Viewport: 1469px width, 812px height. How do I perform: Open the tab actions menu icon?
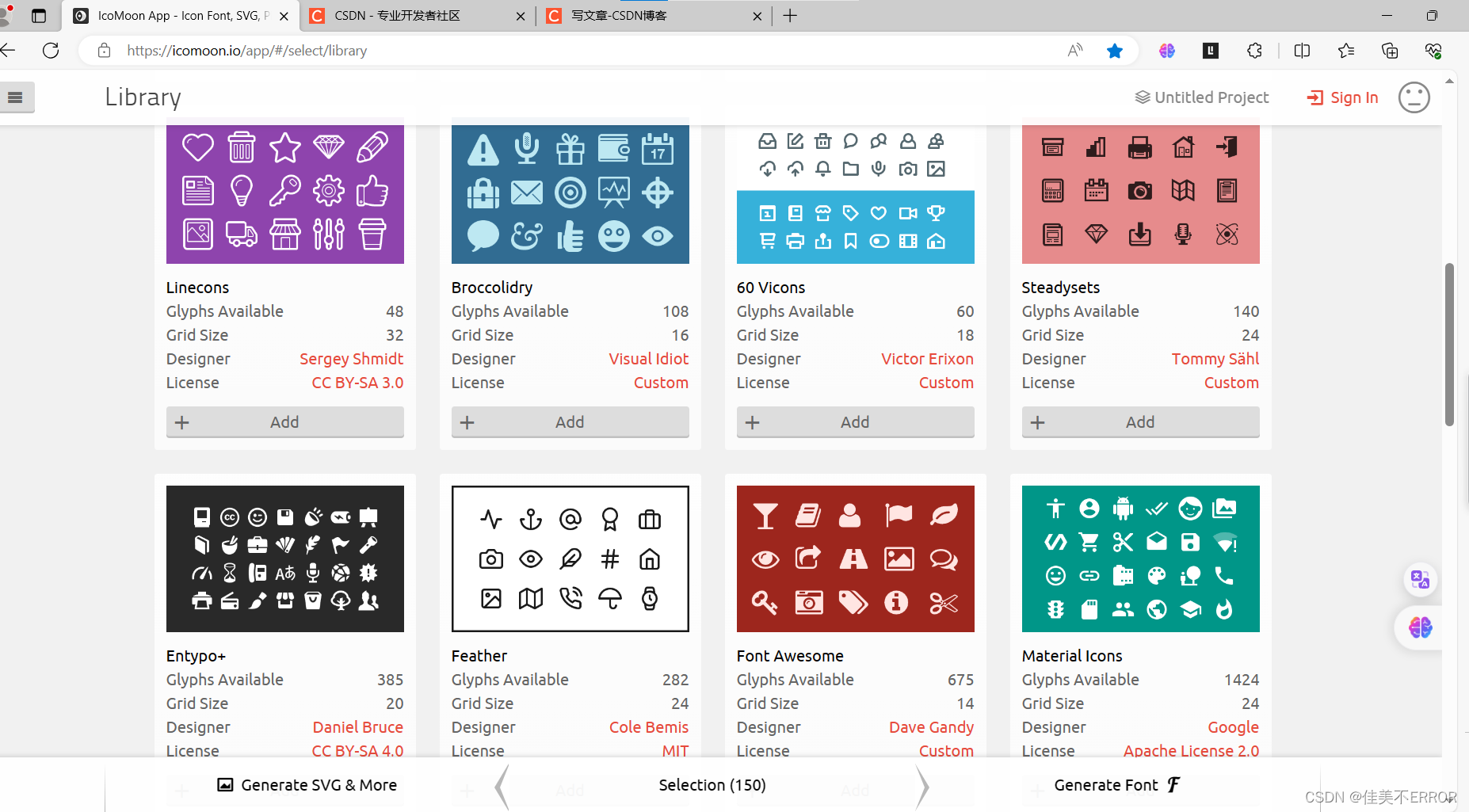pyautogui.click(x=39, y=16)
